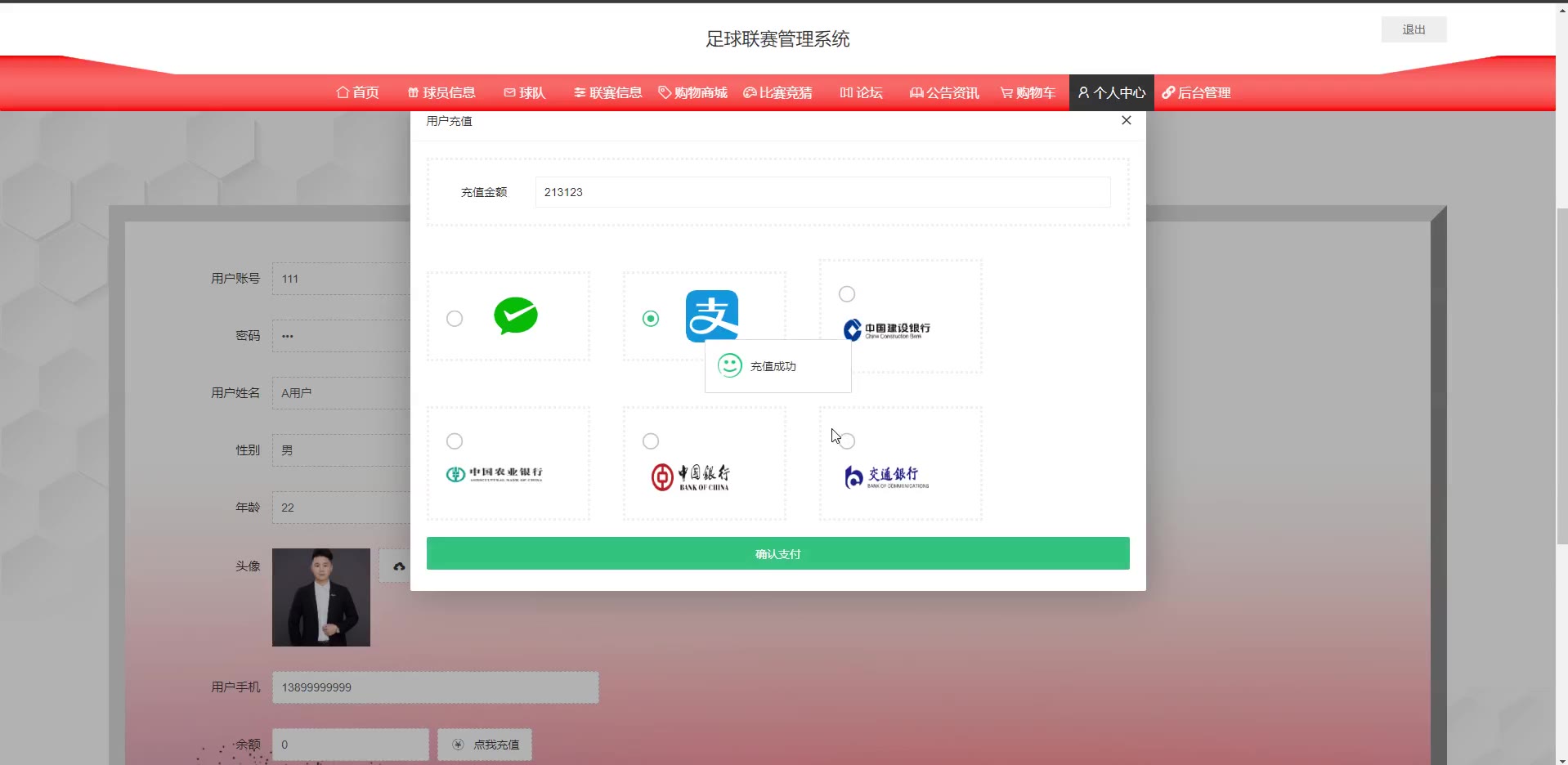Select the 个人中心 menu item
Screen dimensions: 1568x765
click(1112, 92)
